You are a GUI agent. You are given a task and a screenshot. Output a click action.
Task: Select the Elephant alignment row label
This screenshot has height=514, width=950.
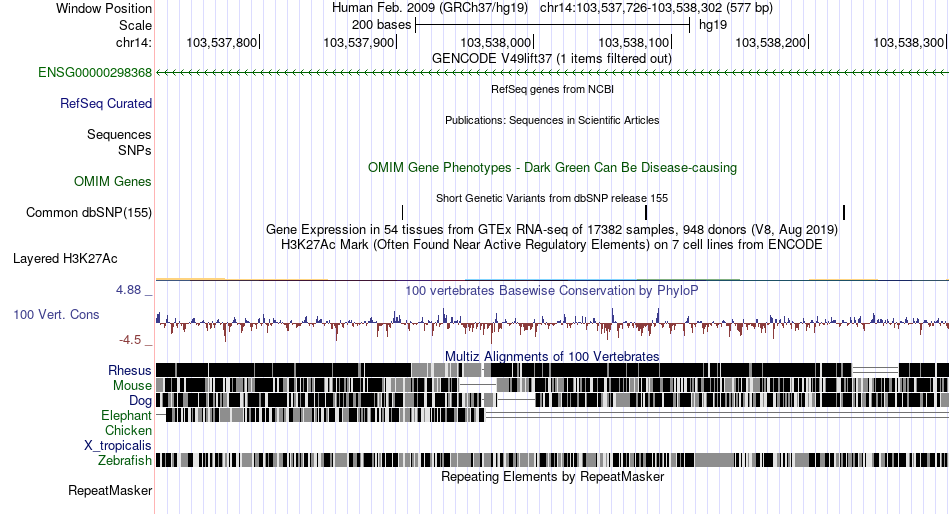pyautogui.click(x=127, y=416)
